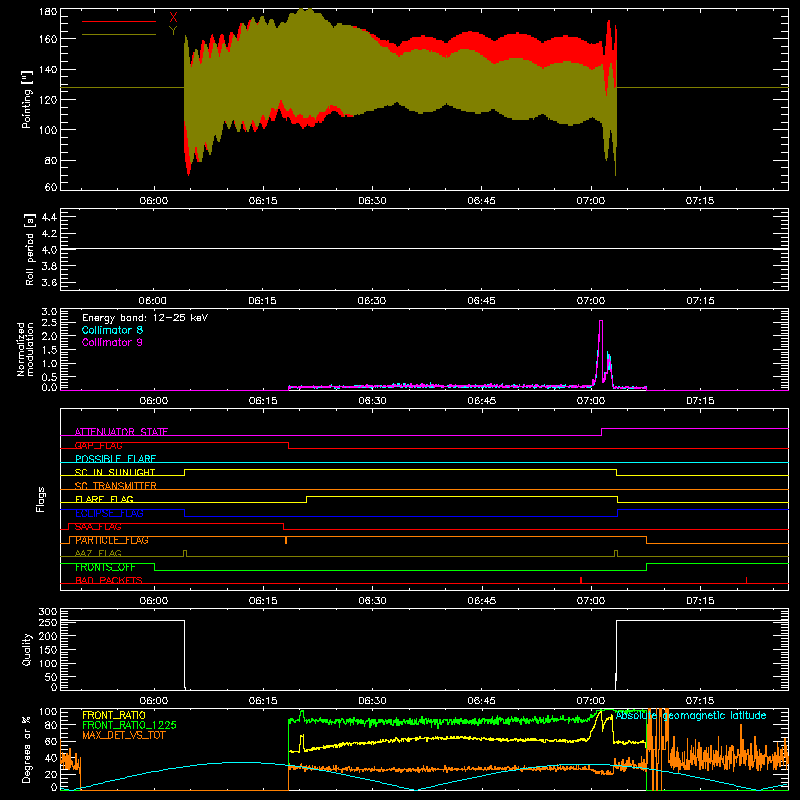Image resolution: width=800 pixels, height=800 pixels.
Task: Select the SC_IN_SUNLIGHT flag label
Action: pyautogui.click(x=115, y=472)
